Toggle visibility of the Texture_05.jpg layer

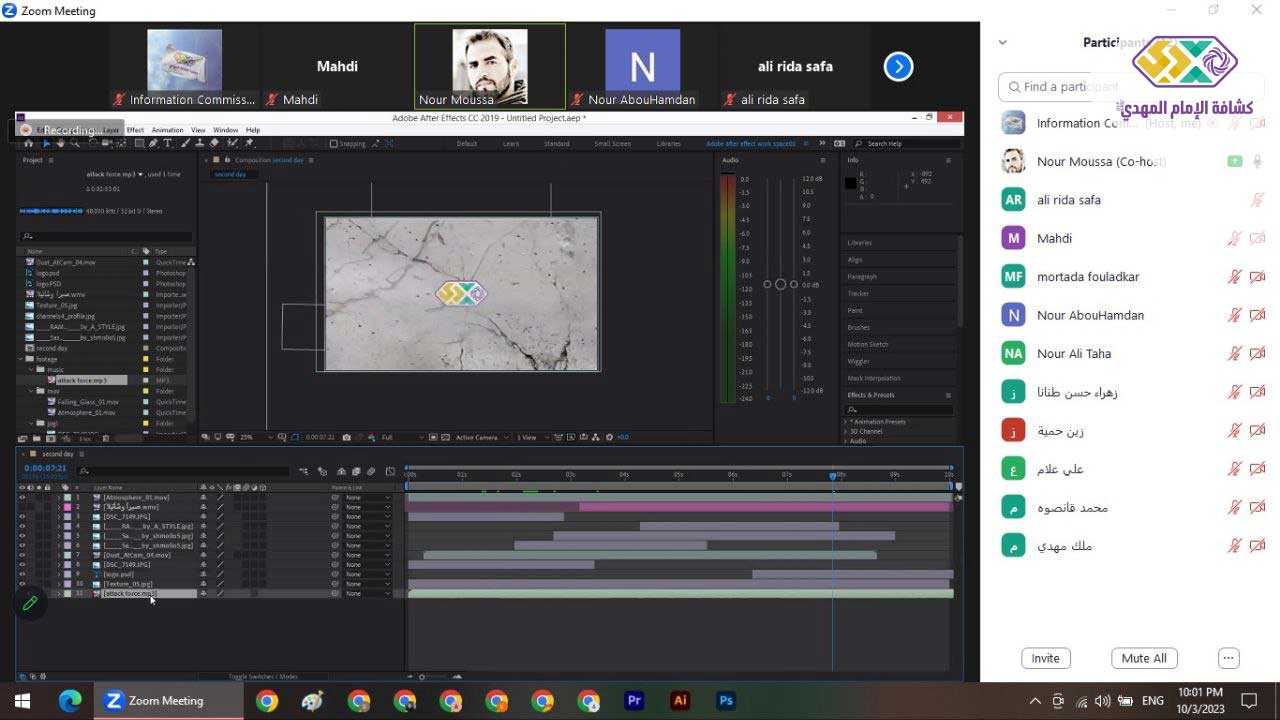22,584
